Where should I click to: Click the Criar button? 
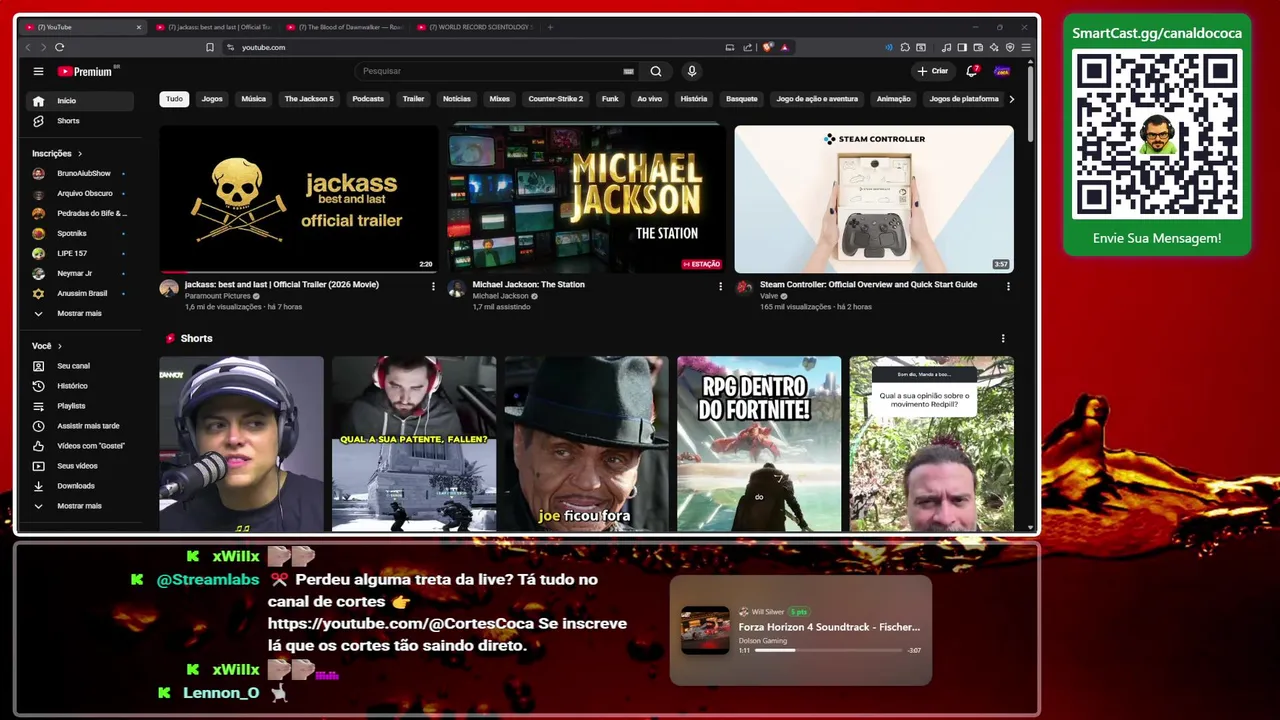coord(932,71)
